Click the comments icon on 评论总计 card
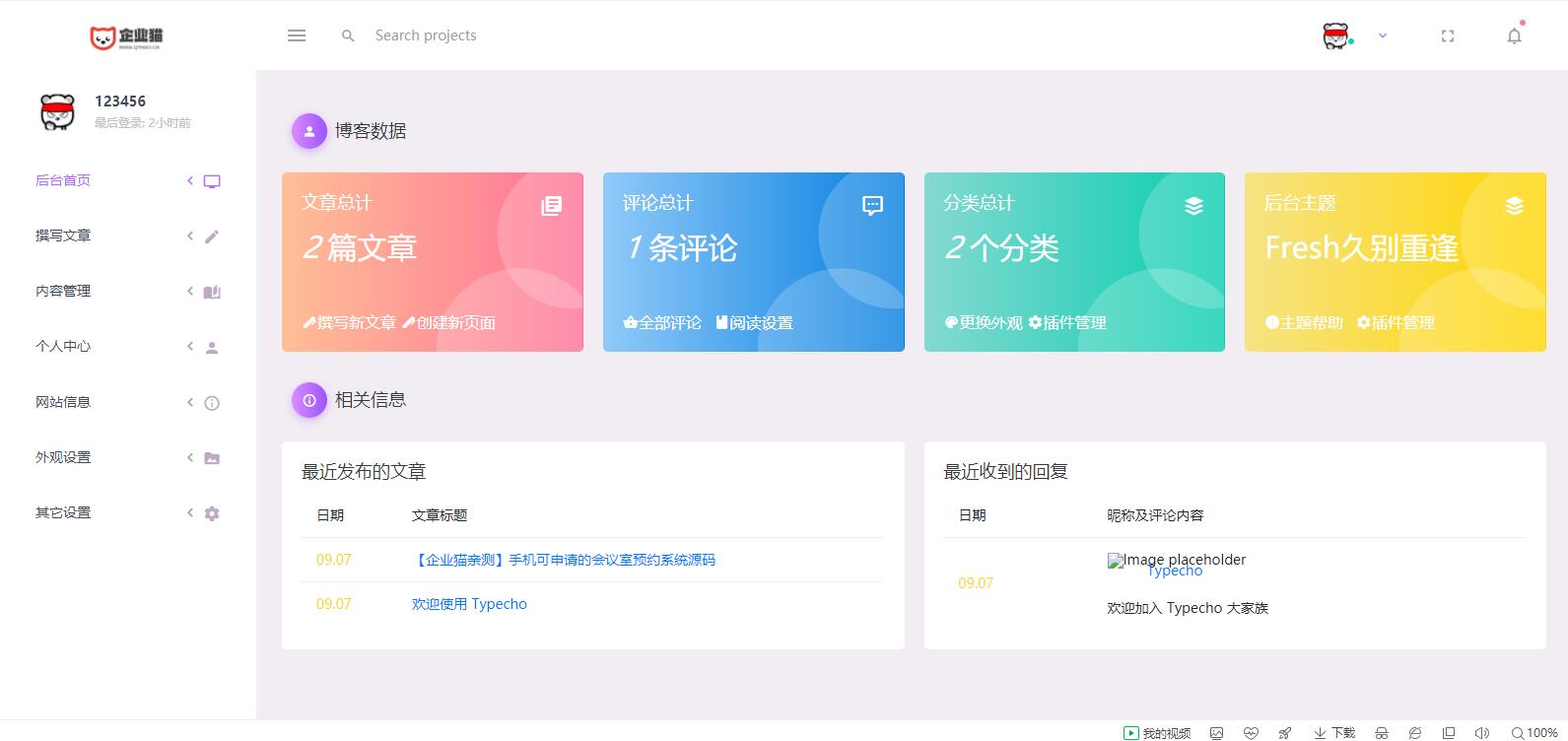 [872, 205]
